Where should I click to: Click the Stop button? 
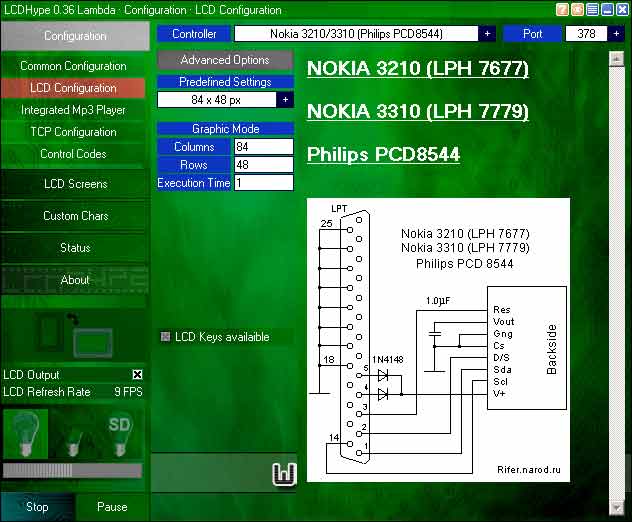[37, 507]
